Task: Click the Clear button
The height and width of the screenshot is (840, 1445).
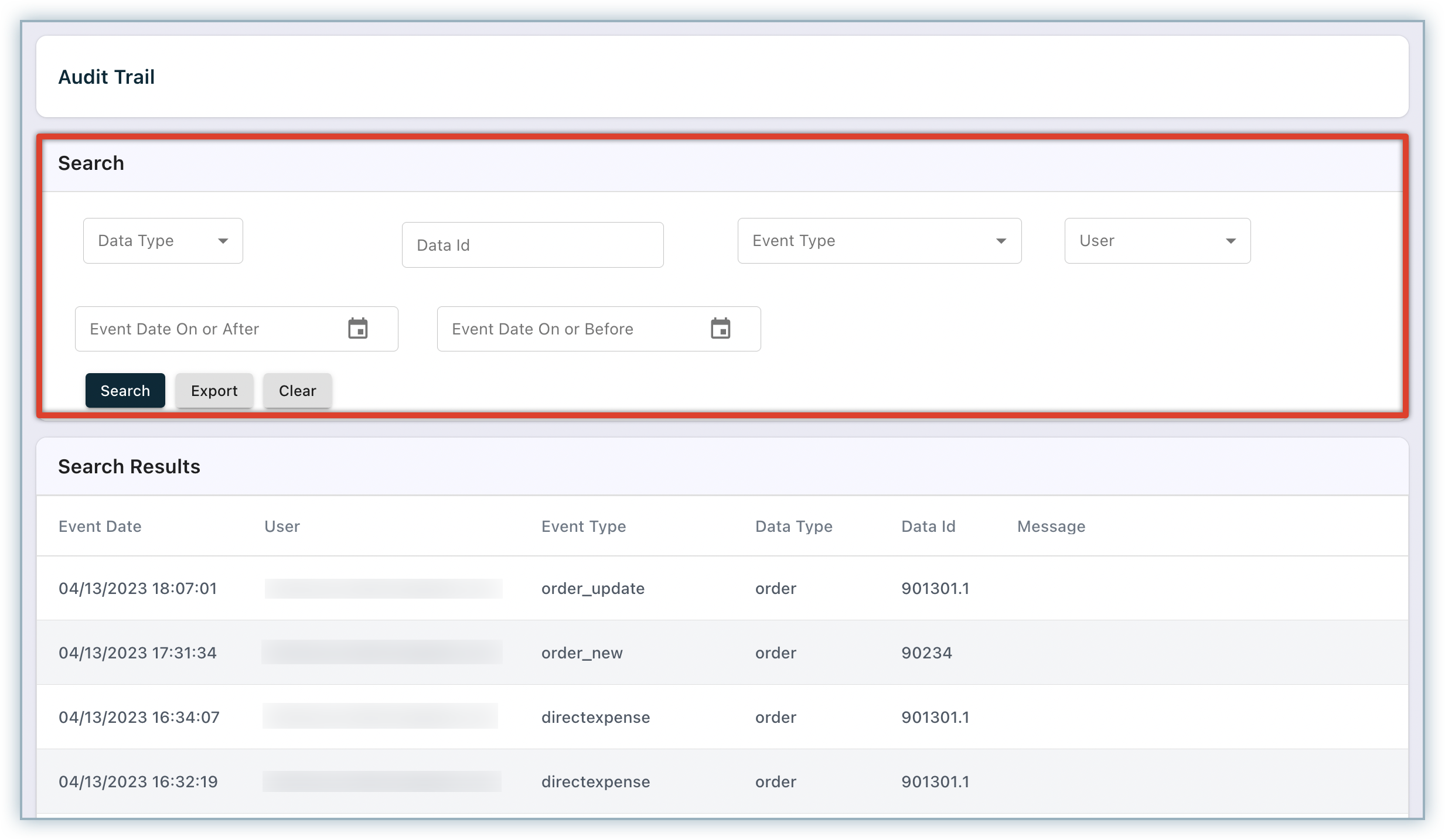Action: pyautogui.click(x=297, y=391)
